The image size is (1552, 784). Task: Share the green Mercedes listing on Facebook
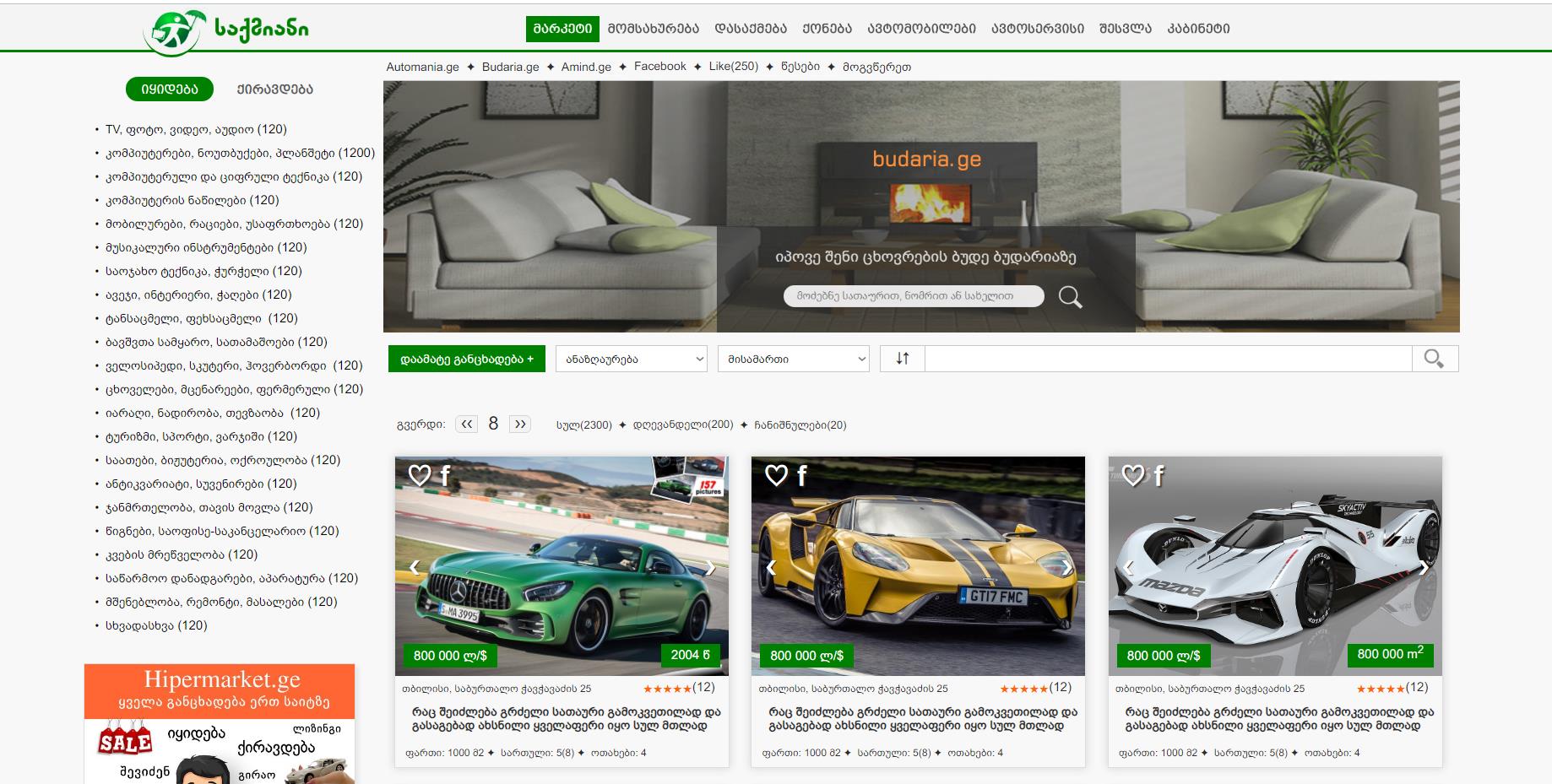(445, 477)
